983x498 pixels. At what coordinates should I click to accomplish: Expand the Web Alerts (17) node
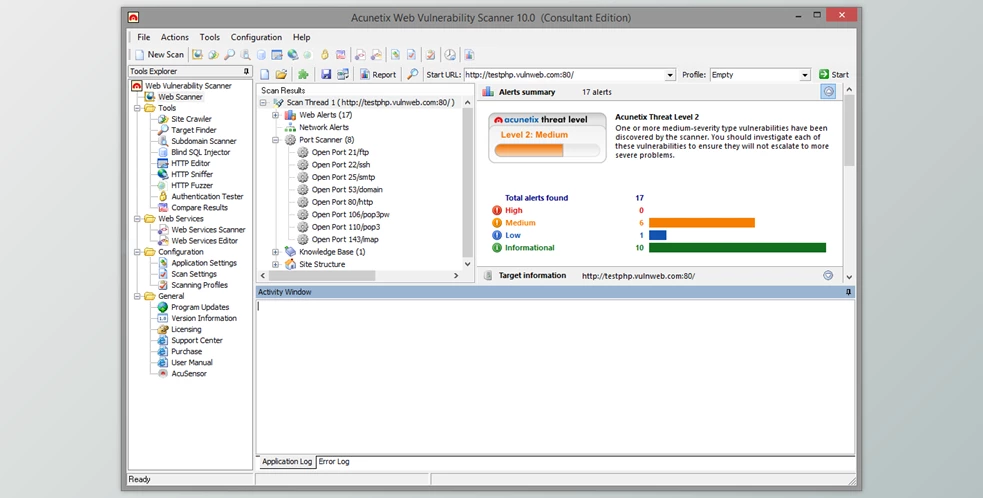[275, 115]
